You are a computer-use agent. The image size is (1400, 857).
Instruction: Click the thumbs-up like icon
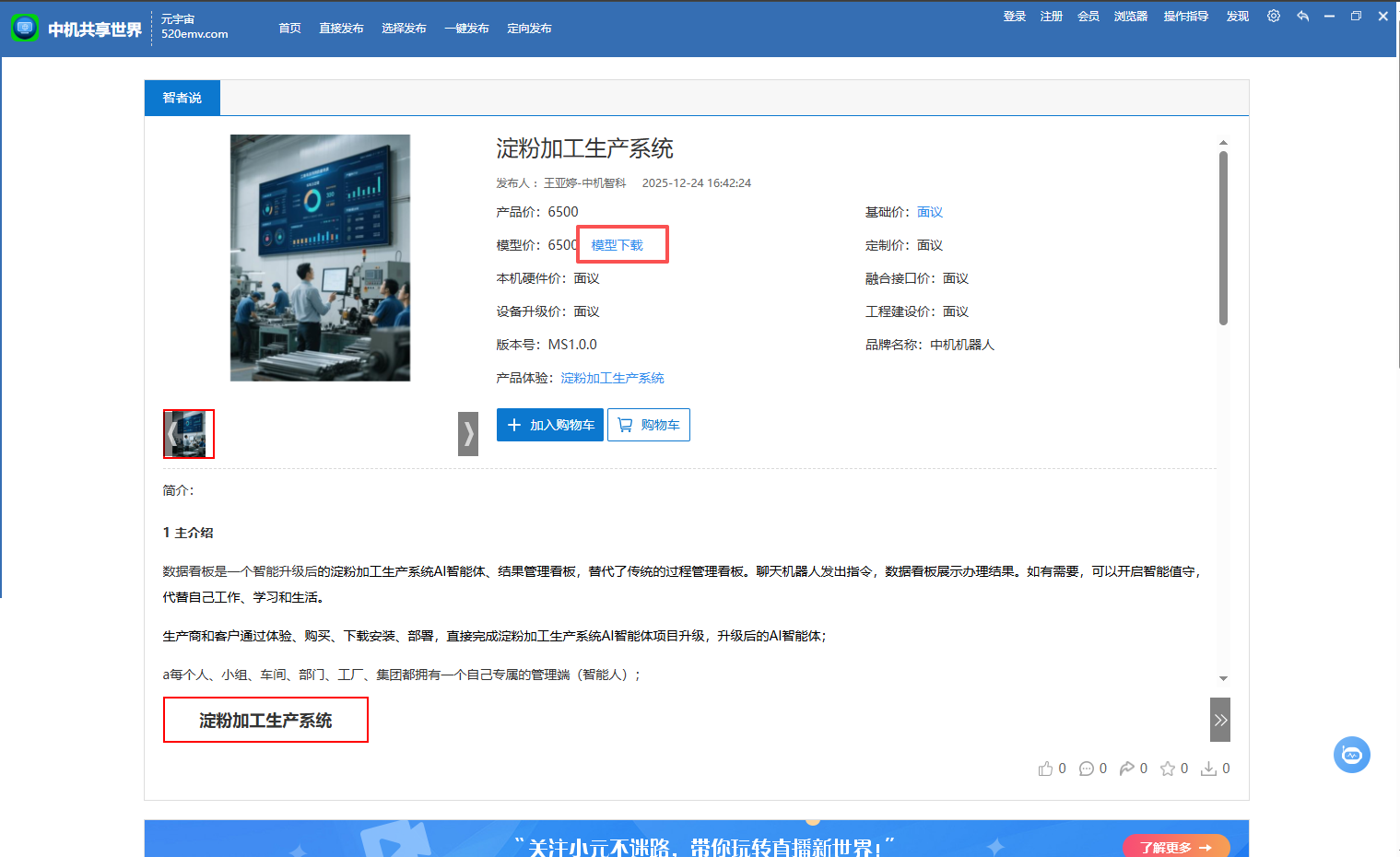1045,769
